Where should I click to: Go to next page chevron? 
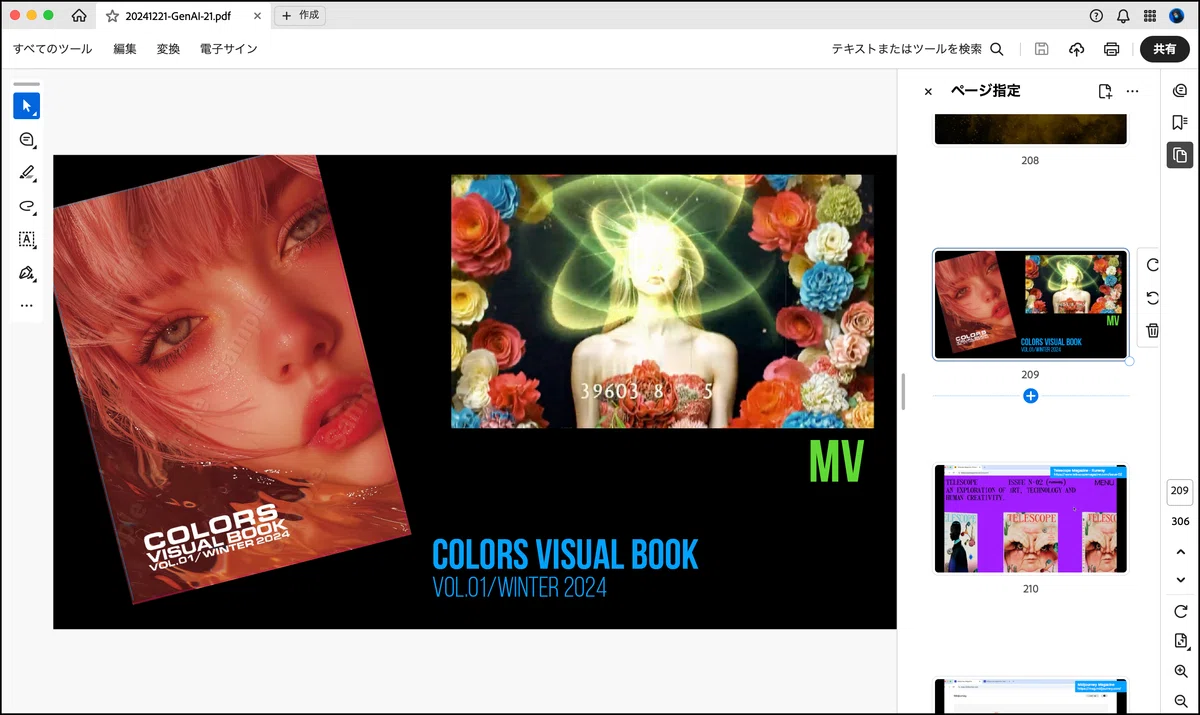pos(1180,580)
